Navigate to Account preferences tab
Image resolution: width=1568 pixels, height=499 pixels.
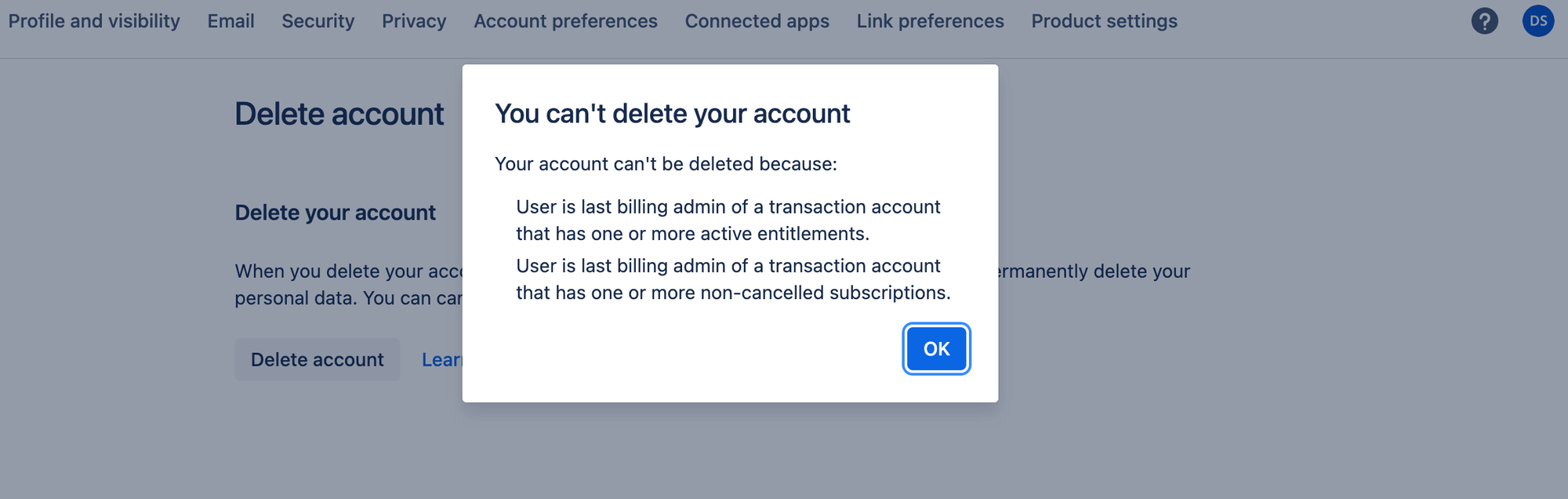(x=565, y=21)
